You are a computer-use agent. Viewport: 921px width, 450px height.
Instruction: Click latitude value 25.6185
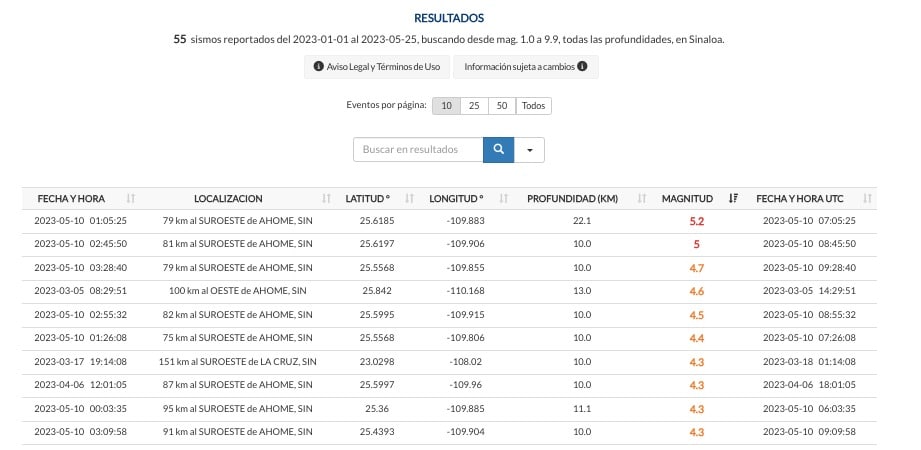(x=377, y=221)
